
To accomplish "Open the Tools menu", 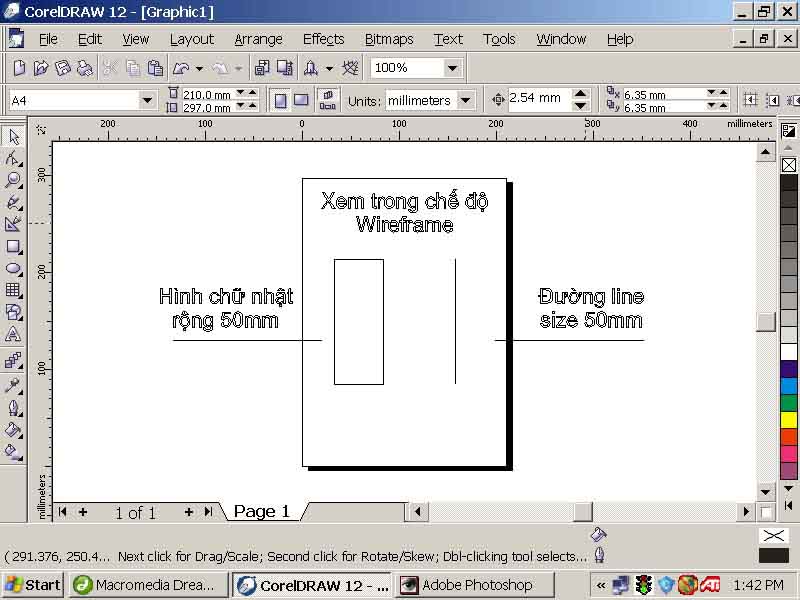I will [x=499, y=39].
